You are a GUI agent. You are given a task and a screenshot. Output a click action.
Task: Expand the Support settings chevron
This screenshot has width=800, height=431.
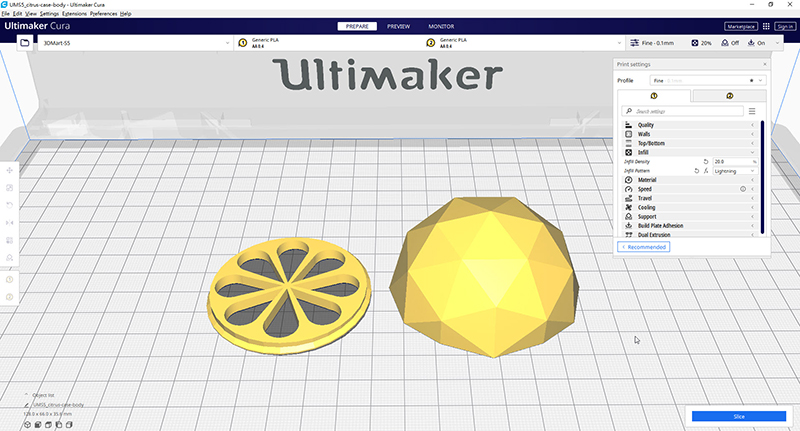(x=752, y=217)
